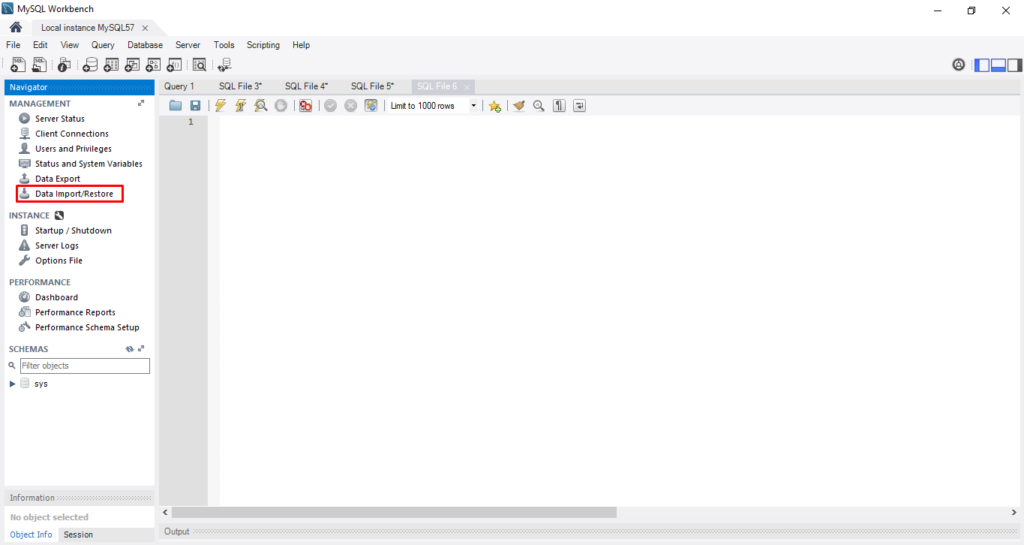Click the create new table icon
Image resolution: width=1024 pixels, height=545 pixels.
(x=111, y=65)
